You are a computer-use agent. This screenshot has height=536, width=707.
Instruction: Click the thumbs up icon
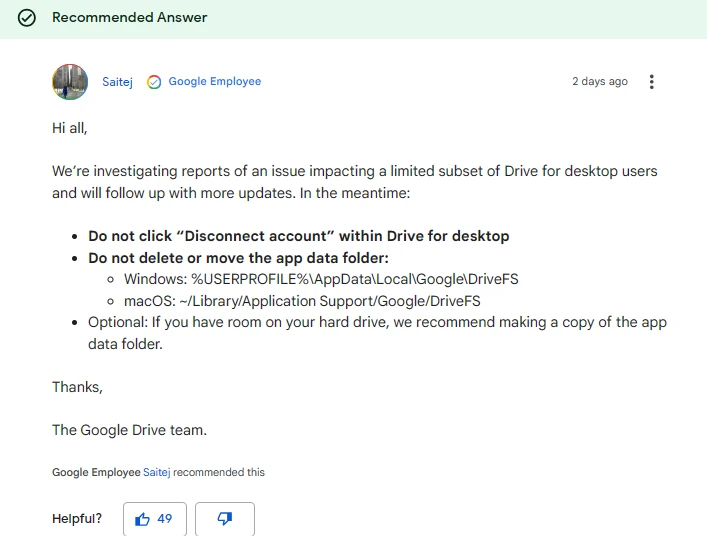[x=142, y=519]
